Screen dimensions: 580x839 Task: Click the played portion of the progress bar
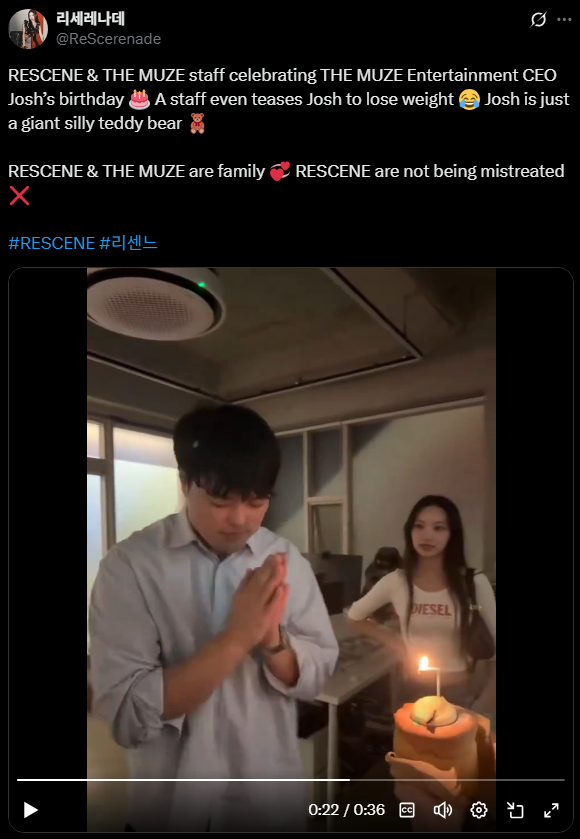[x=184, y=780]
